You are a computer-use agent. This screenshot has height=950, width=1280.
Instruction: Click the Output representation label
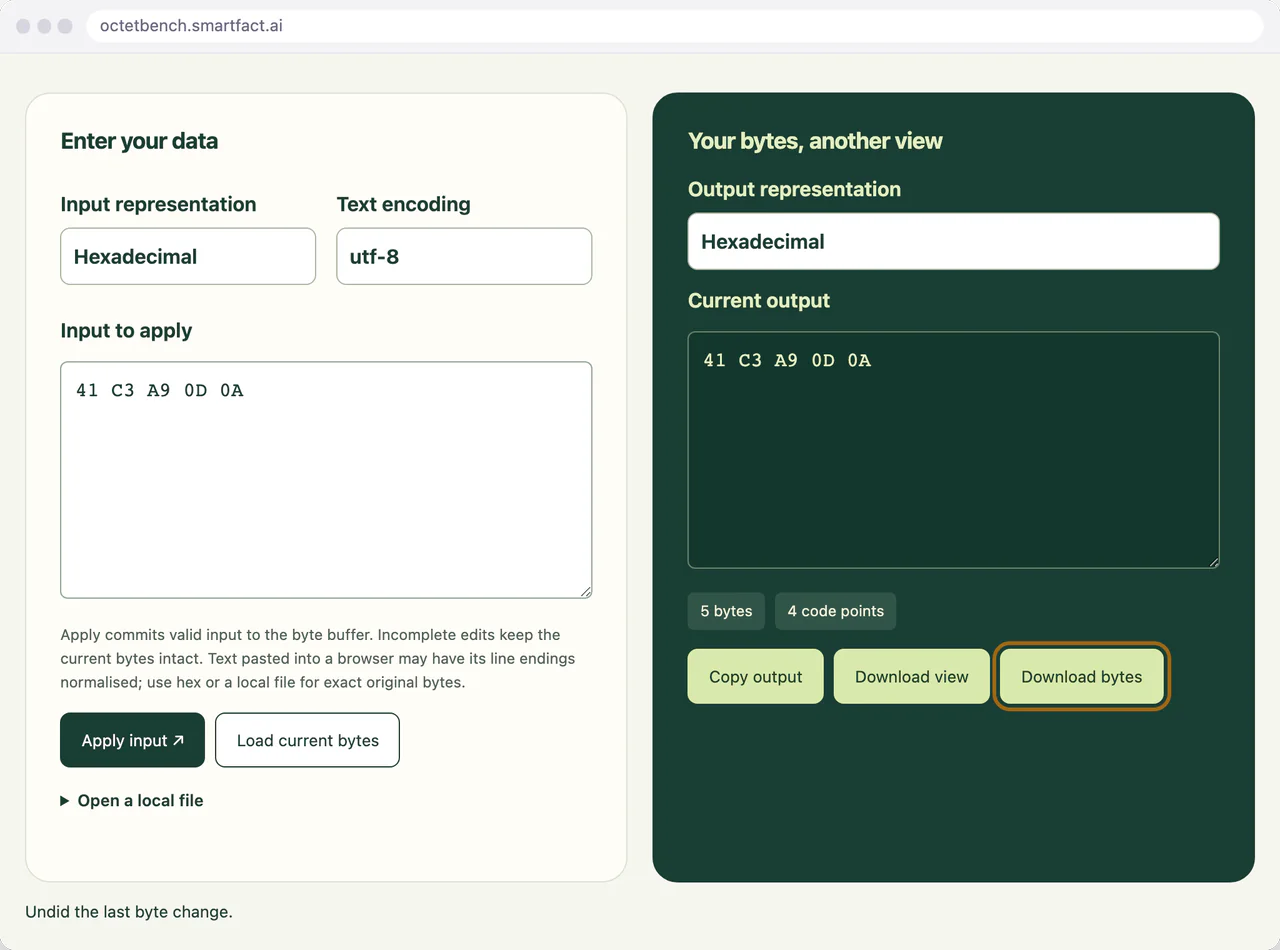[794, 189]
